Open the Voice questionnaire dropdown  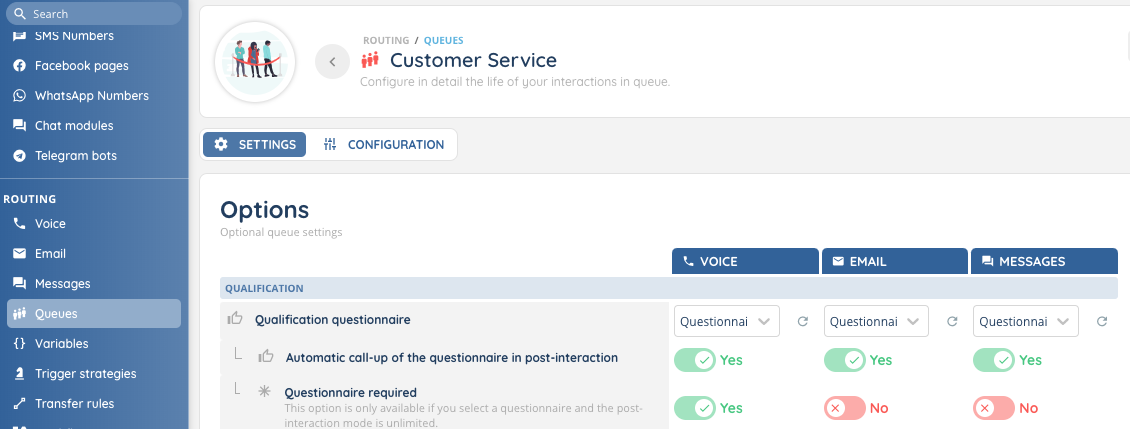726,322
